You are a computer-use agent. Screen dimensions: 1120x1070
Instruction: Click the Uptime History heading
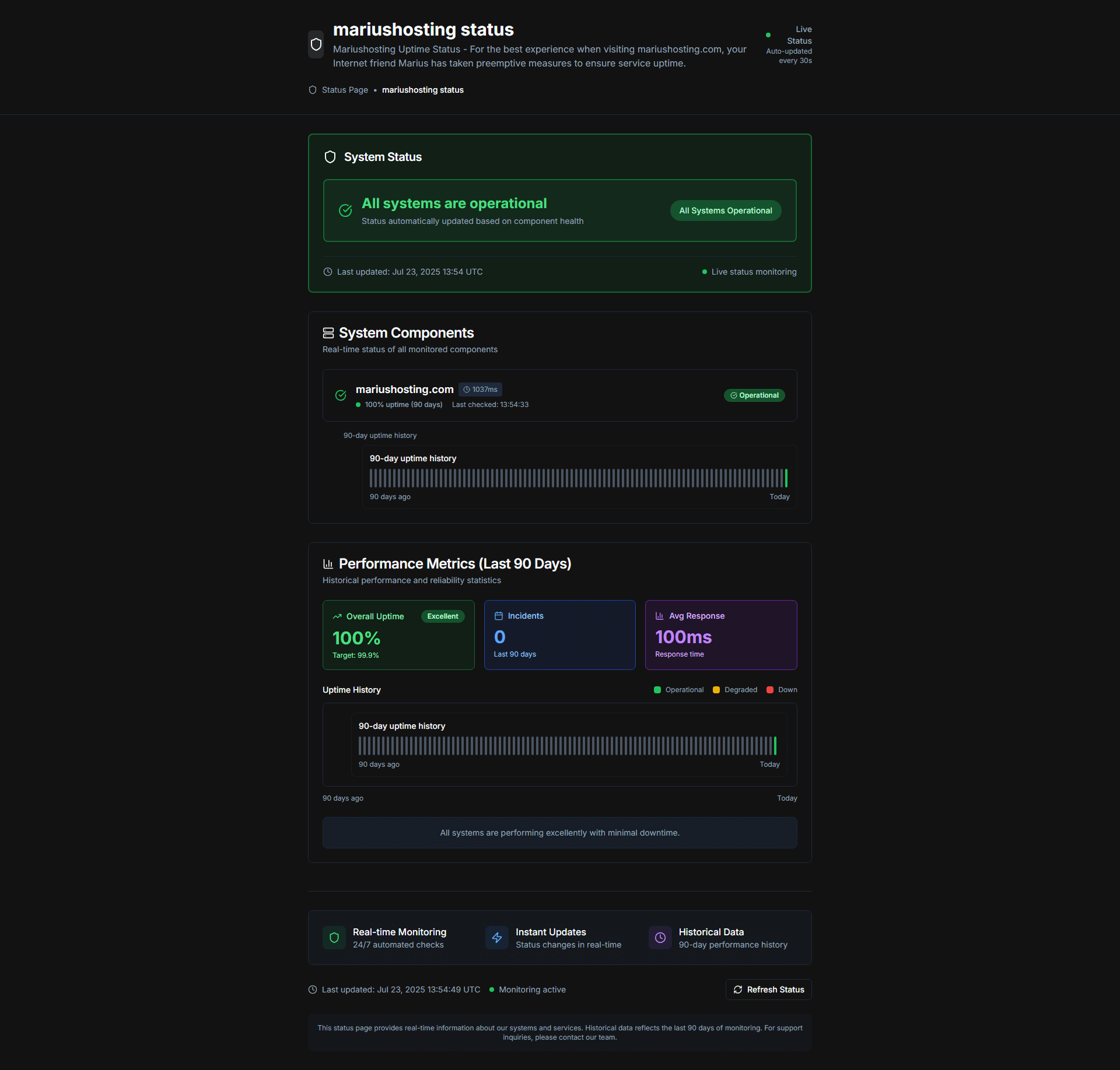(x=352, y=690)
